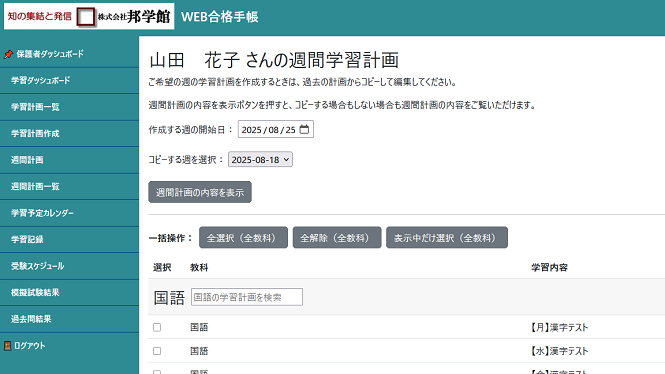Click the 学習内容 column header
The image size is (665, 374).
point(549,268)
